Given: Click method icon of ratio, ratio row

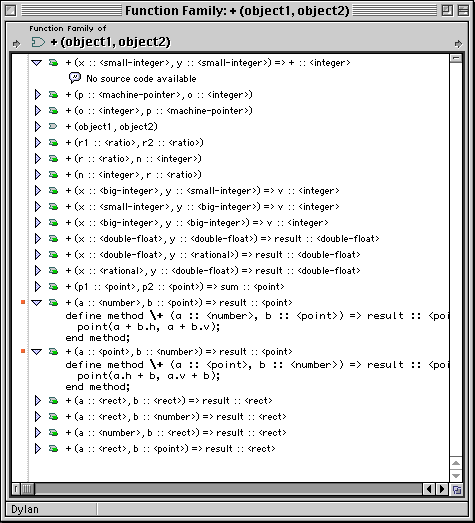Looking at the screenshot, I should (x=53, y=142).
